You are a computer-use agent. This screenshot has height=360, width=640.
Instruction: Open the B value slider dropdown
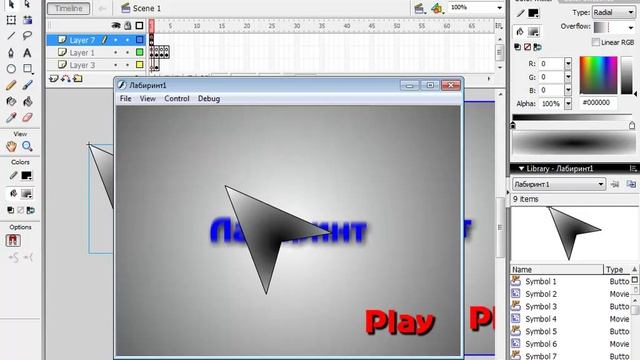coord(568,90)
